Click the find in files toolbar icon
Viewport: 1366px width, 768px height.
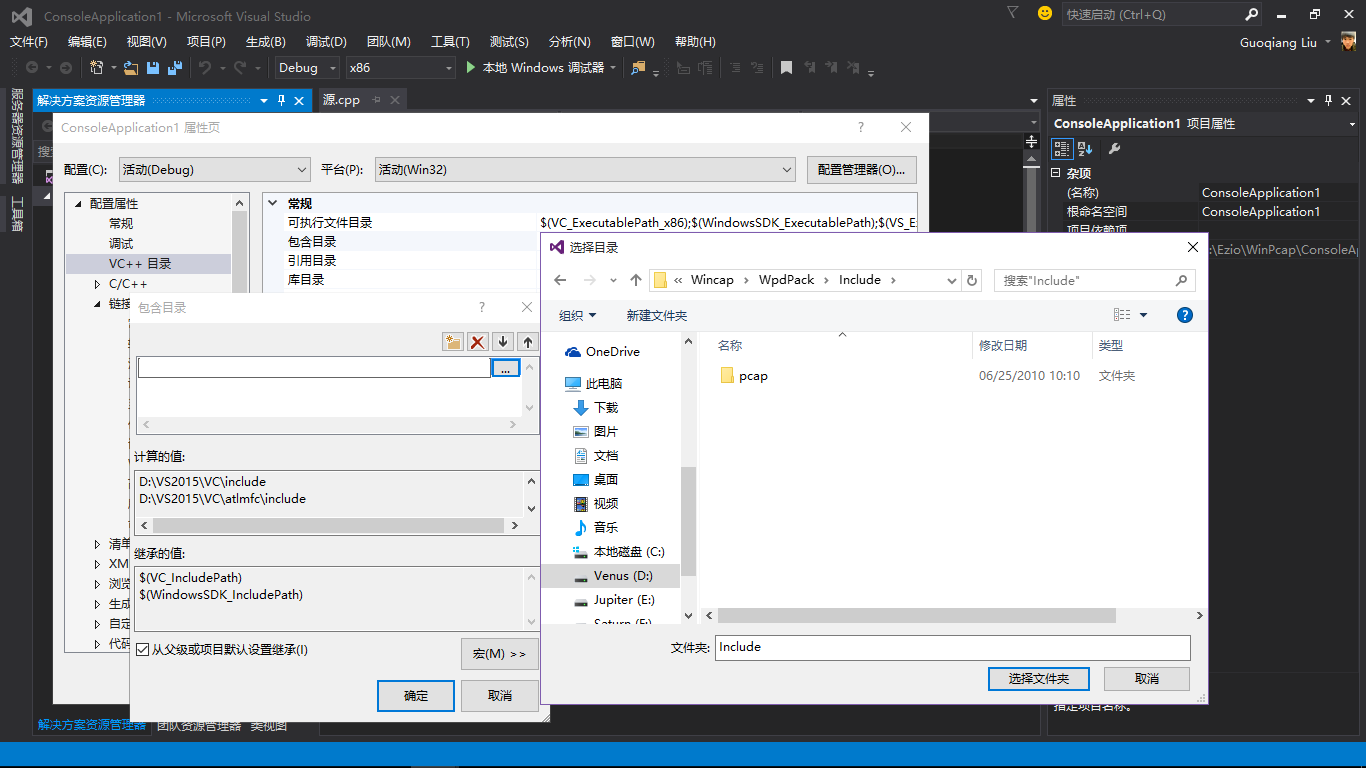point(638,68)
